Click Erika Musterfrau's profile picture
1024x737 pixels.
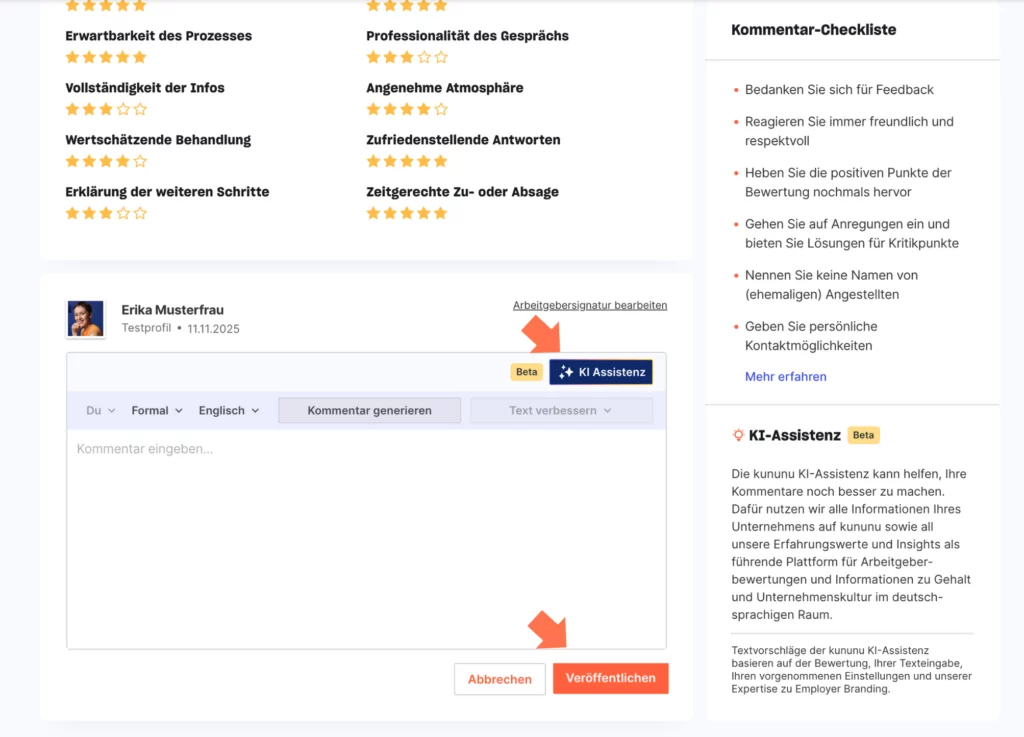point(85,319)
